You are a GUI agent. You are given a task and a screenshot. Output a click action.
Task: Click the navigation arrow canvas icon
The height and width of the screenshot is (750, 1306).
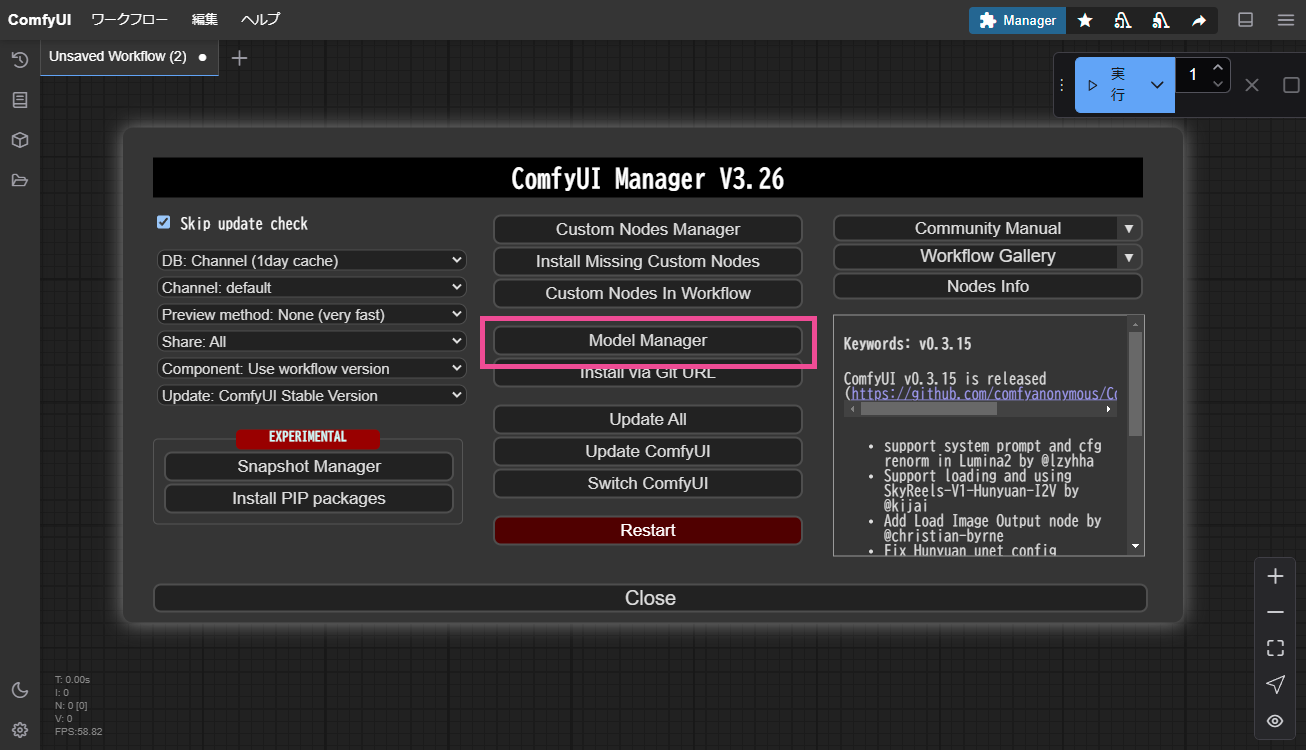pyautogui.click(x=1275, y=684)
